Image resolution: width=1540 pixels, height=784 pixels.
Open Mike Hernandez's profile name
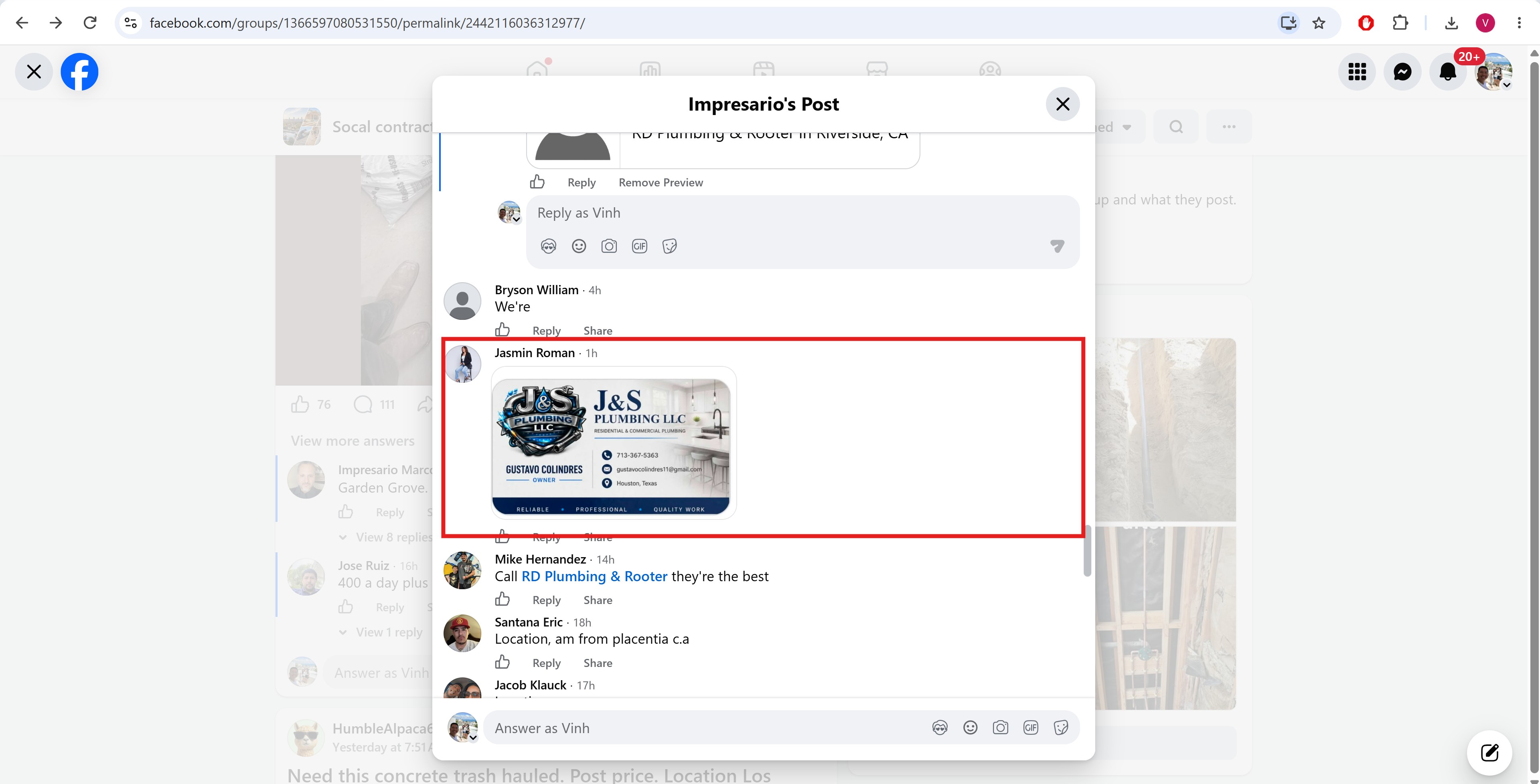(x=540, y=559)
